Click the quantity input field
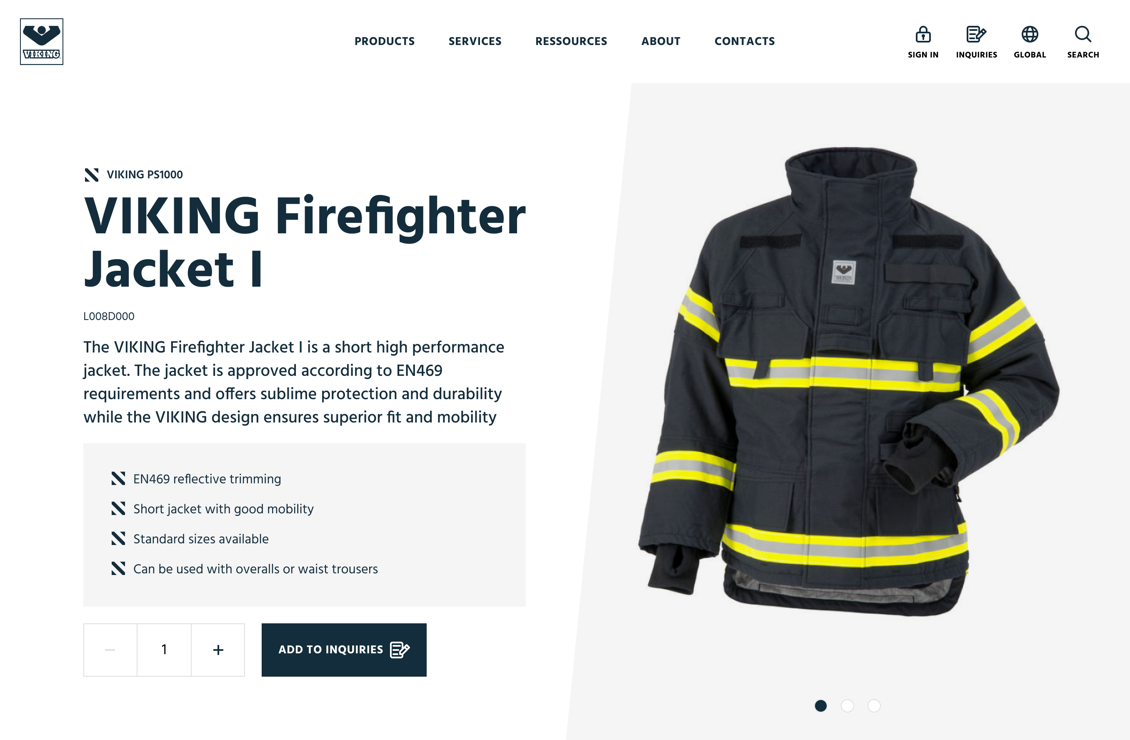The height and width of the screenshot is (740, 1130). [164, 650]
